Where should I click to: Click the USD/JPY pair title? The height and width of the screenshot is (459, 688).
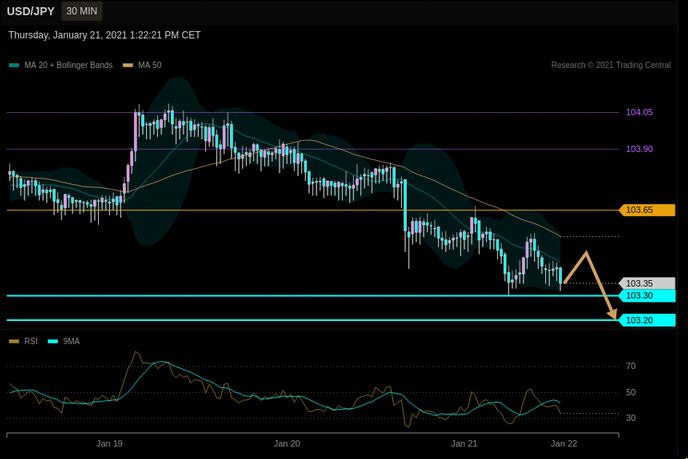coord(30,11)
